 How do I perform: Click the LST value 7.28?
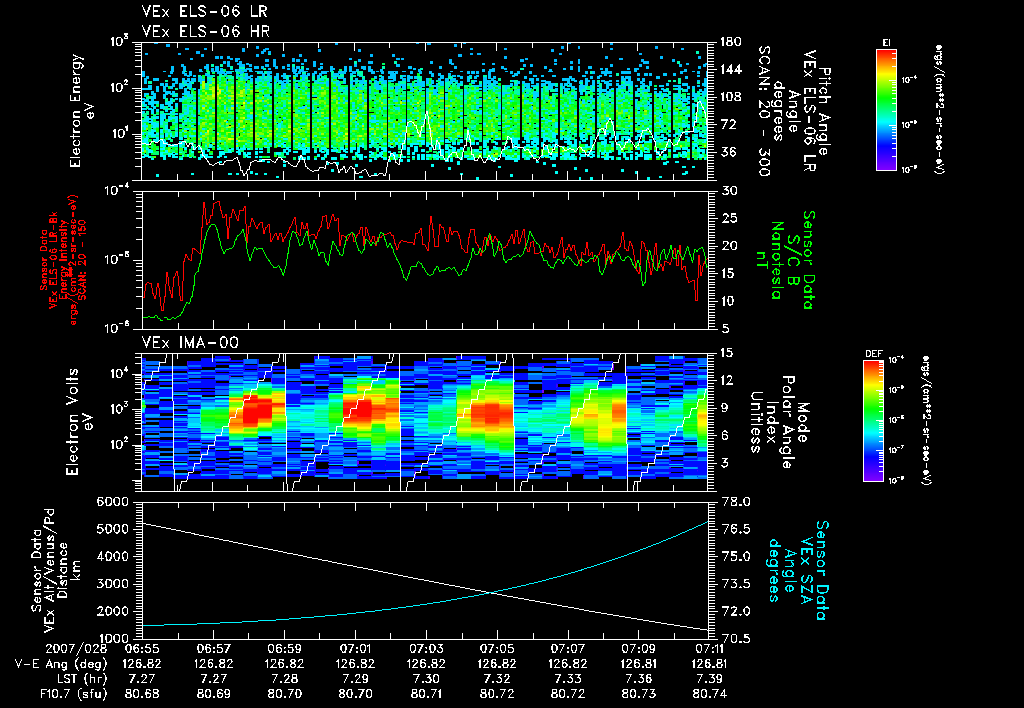click(x=285, y=679)
